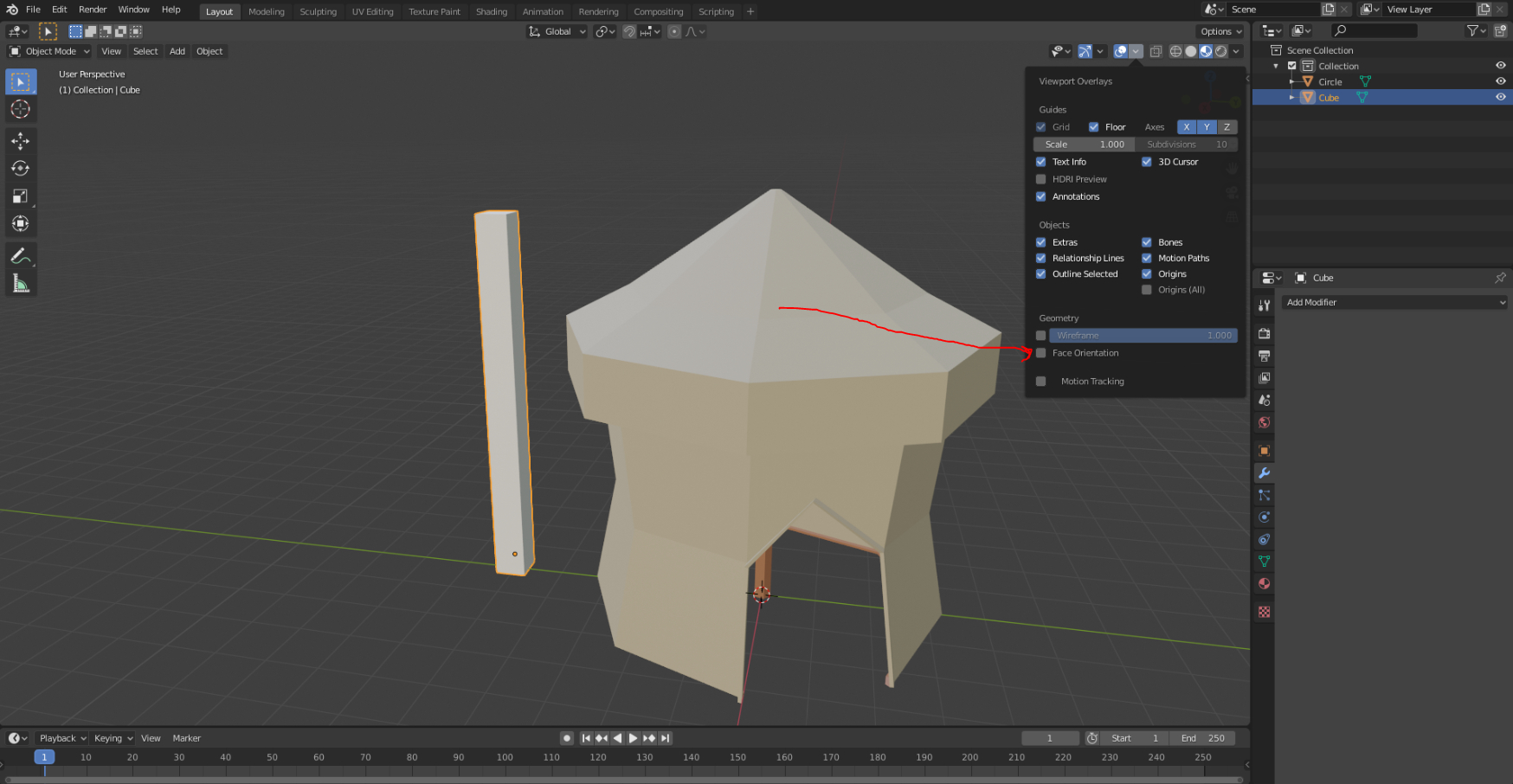
Task: Select the Annotate tool
Action: click(x=20, y=254)
